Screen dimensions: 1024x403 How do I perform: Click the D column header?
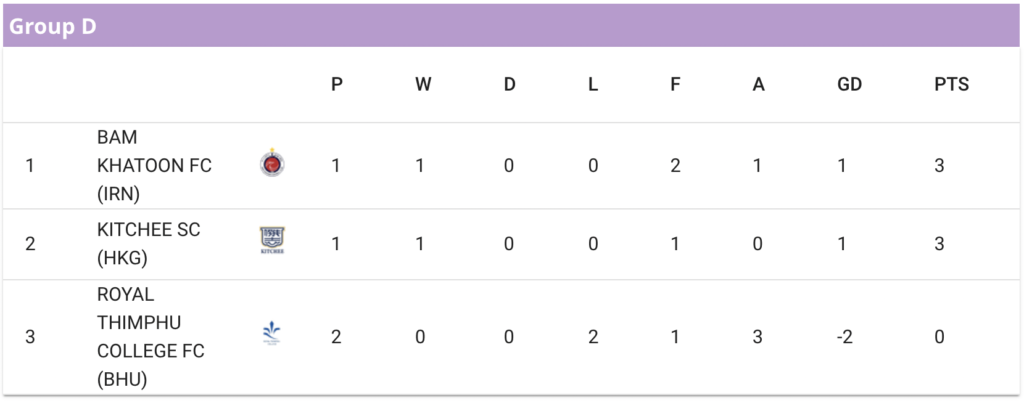pyautogui.click(x=509, y=84)
